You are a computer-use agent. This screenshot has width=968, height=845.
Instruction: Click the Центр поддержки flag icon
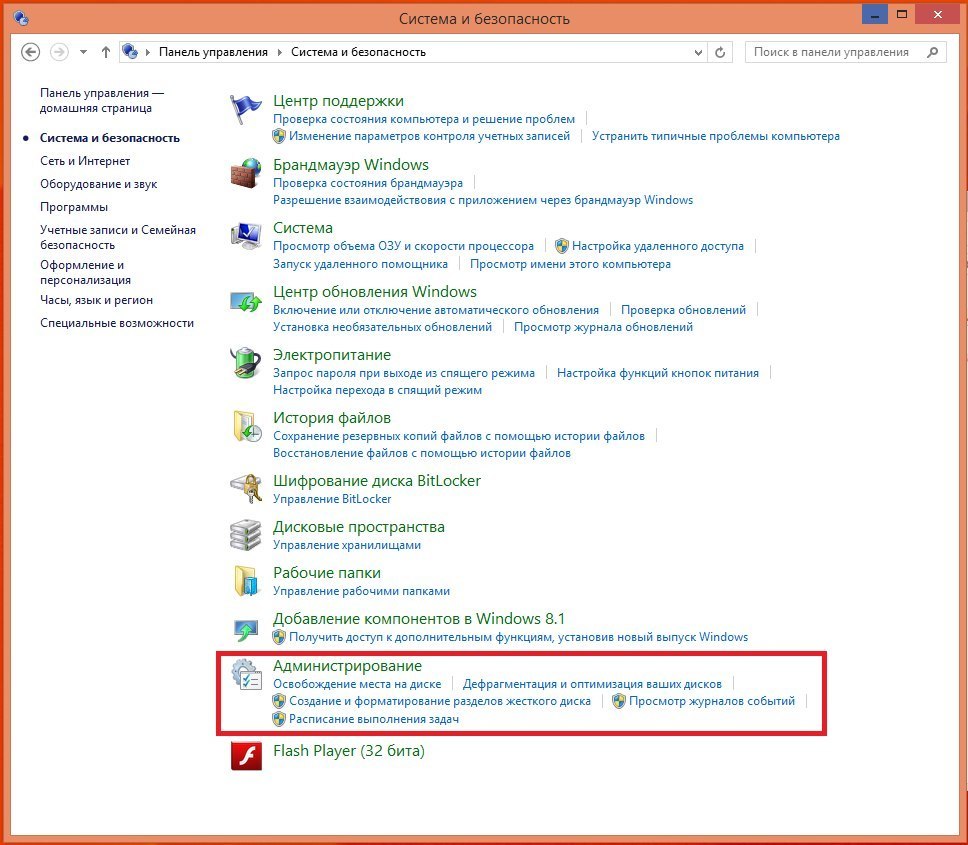[x=246, y=108]
